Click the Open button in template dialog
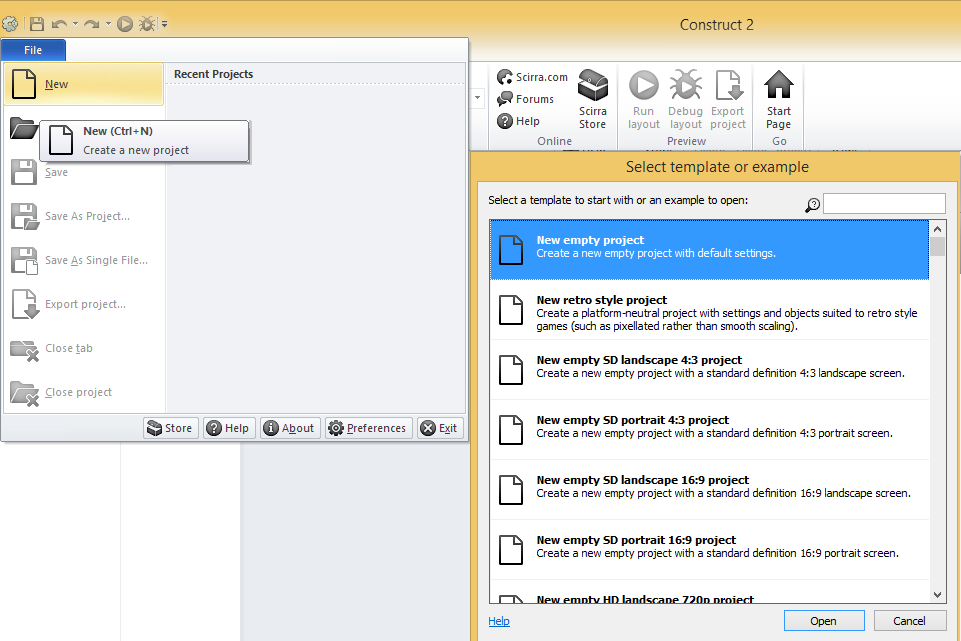Image resolution: width=961 pixels, height=641 pixels. 824,621
